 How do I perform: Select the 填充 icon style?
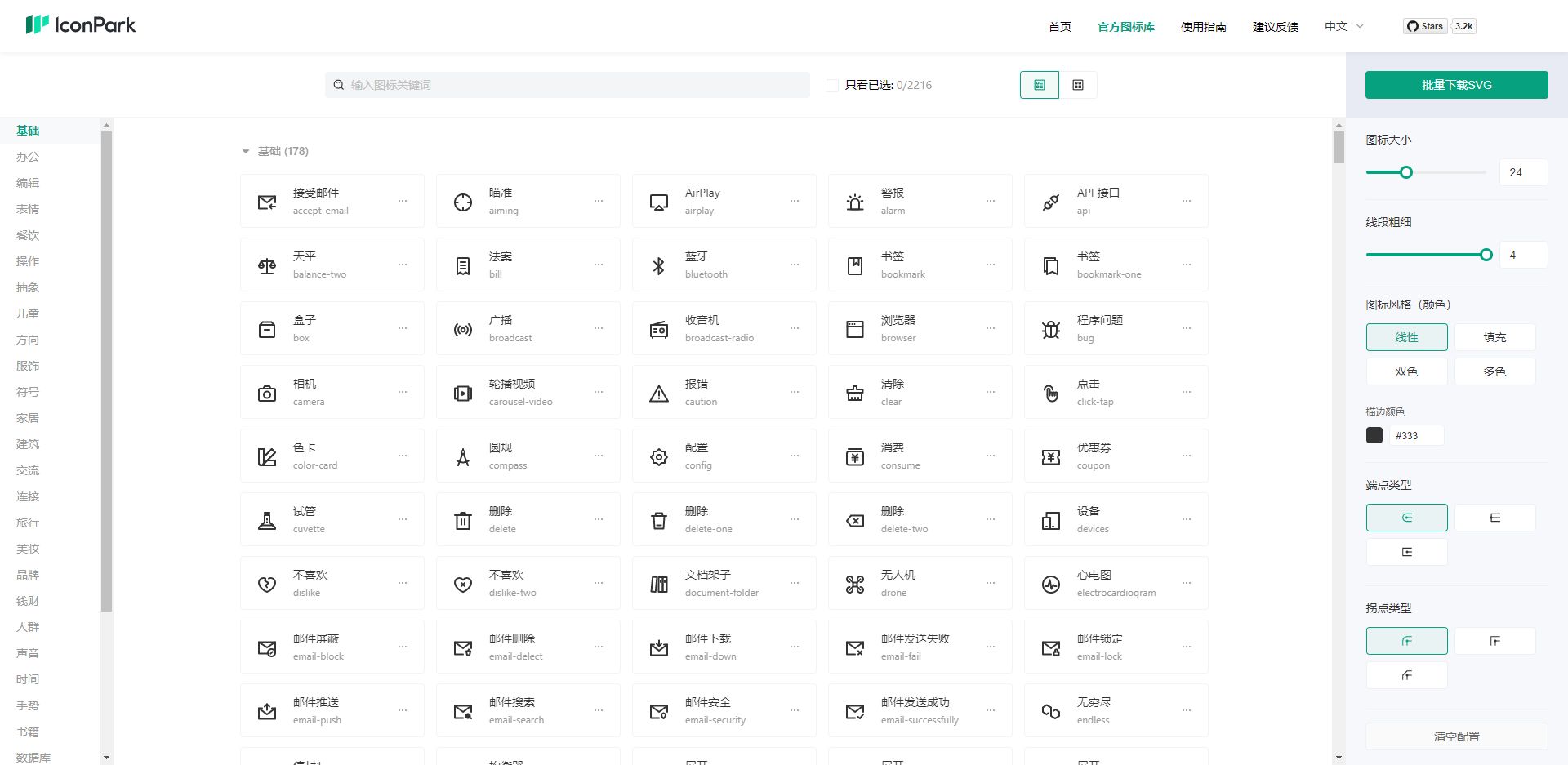tap(1494, 337)
